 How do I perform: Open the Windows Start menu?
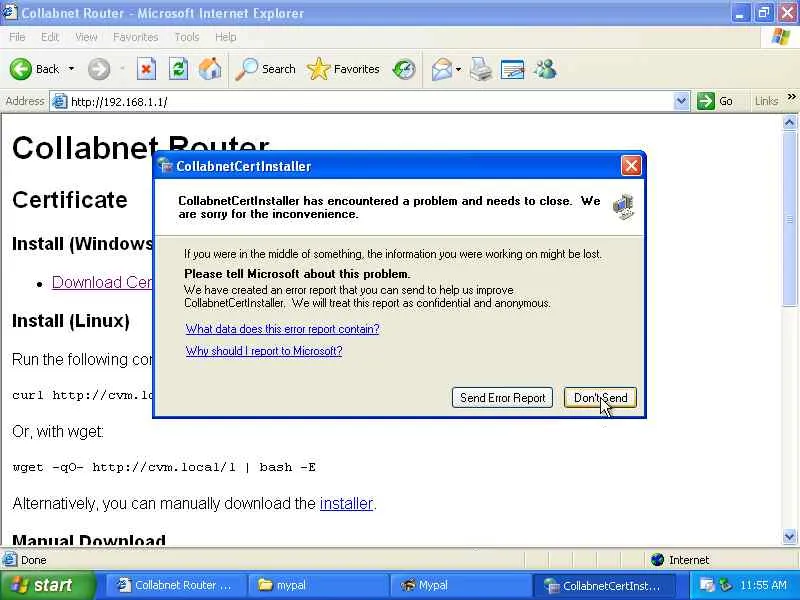(x=47, y=585)
